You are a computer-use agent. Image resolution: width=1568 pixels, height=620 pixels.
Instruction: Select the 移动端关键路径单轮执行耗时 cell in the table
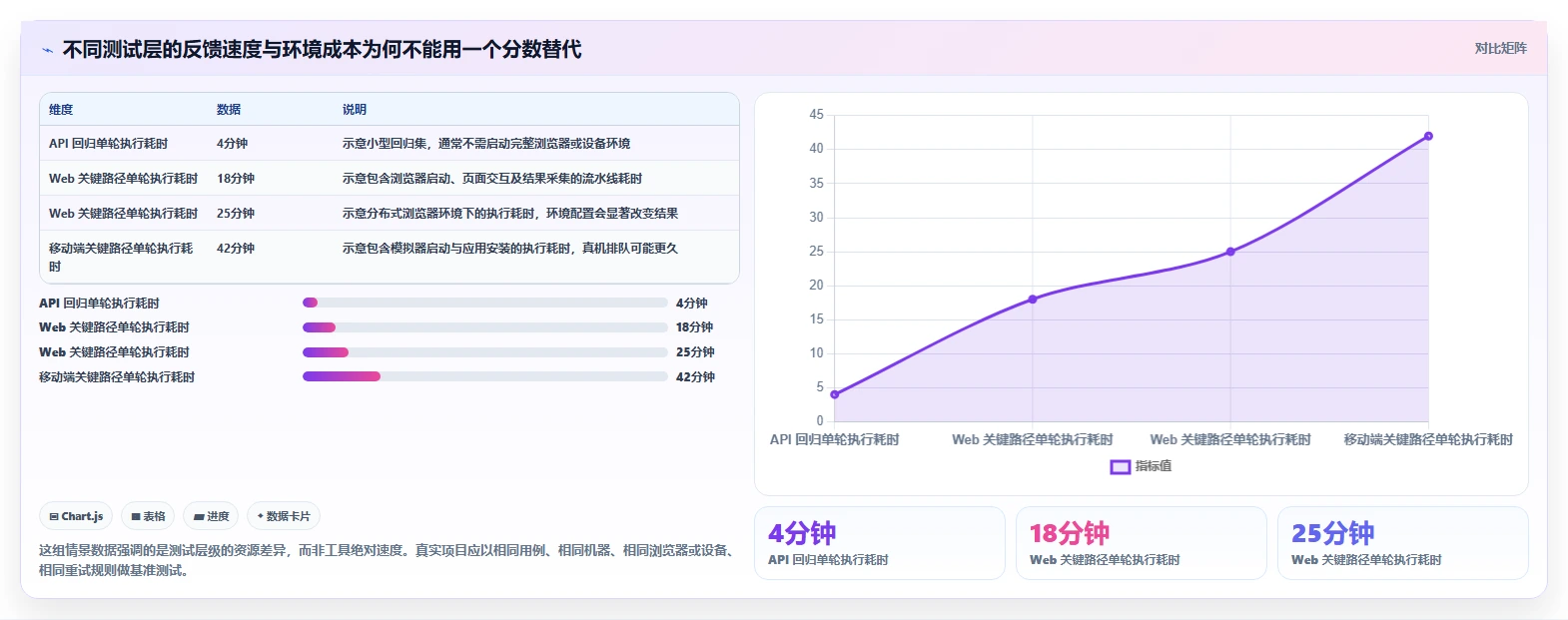coord(122,257)
